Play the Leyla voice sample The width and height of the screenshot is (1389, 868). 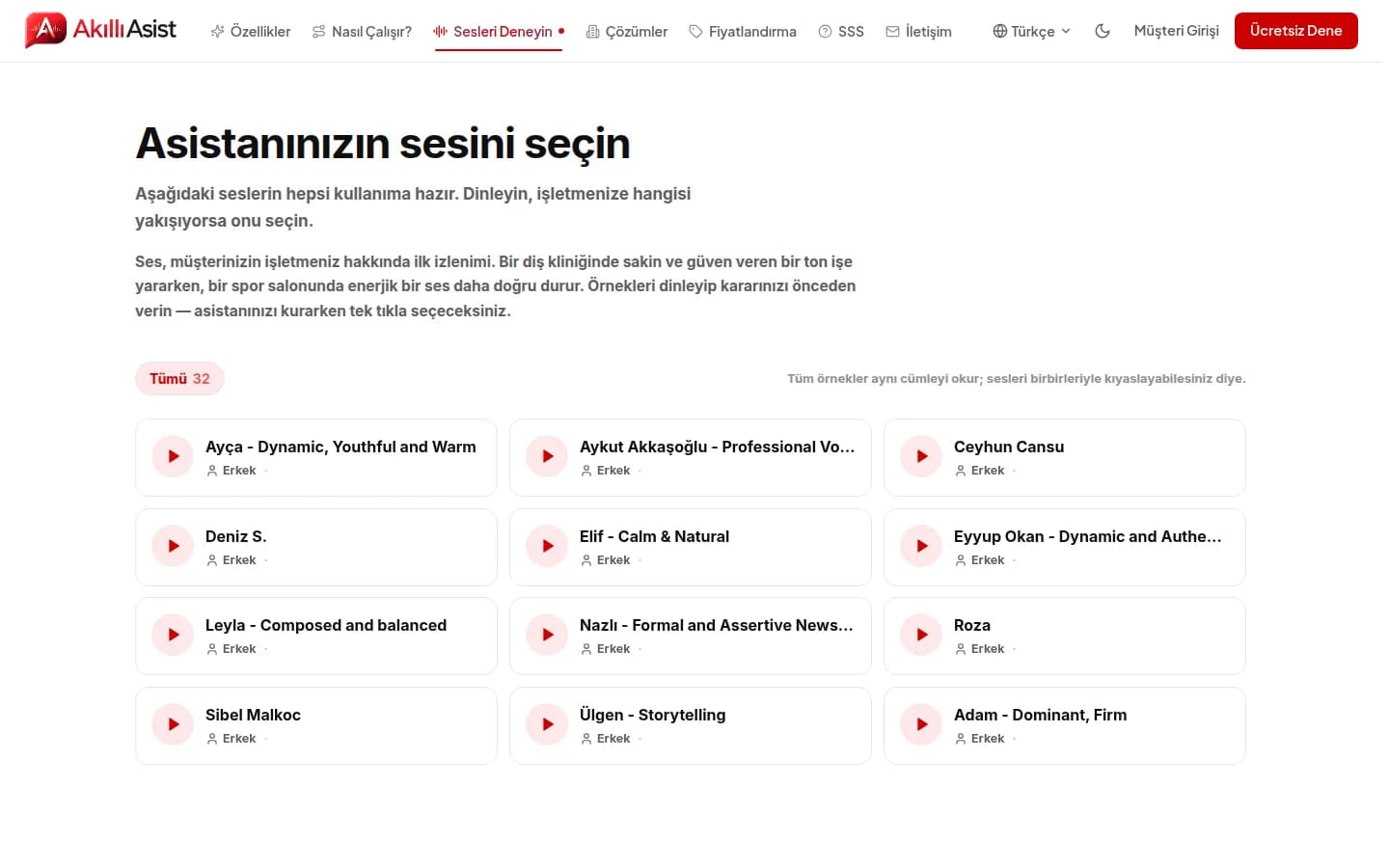point(174,635)
